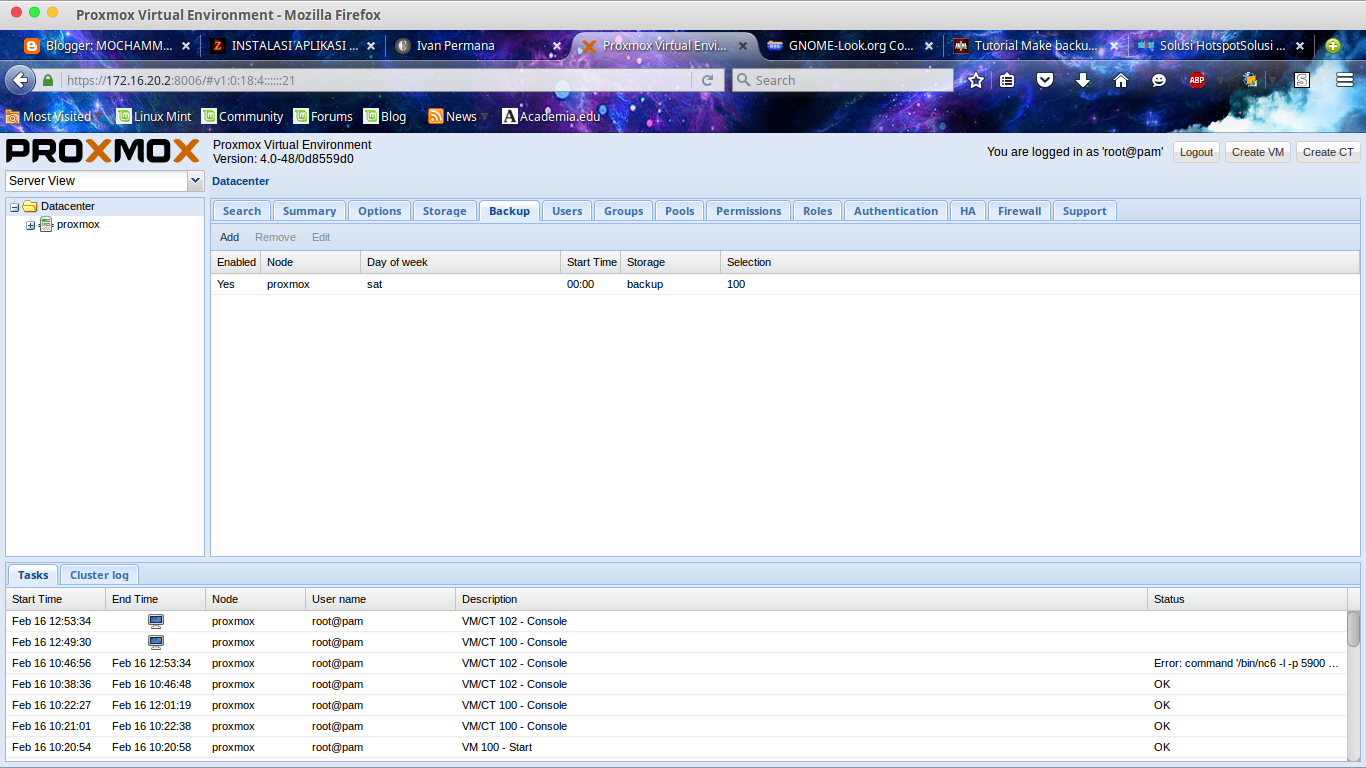Switch to the Blogger browser tab

[x=108, y=46]
